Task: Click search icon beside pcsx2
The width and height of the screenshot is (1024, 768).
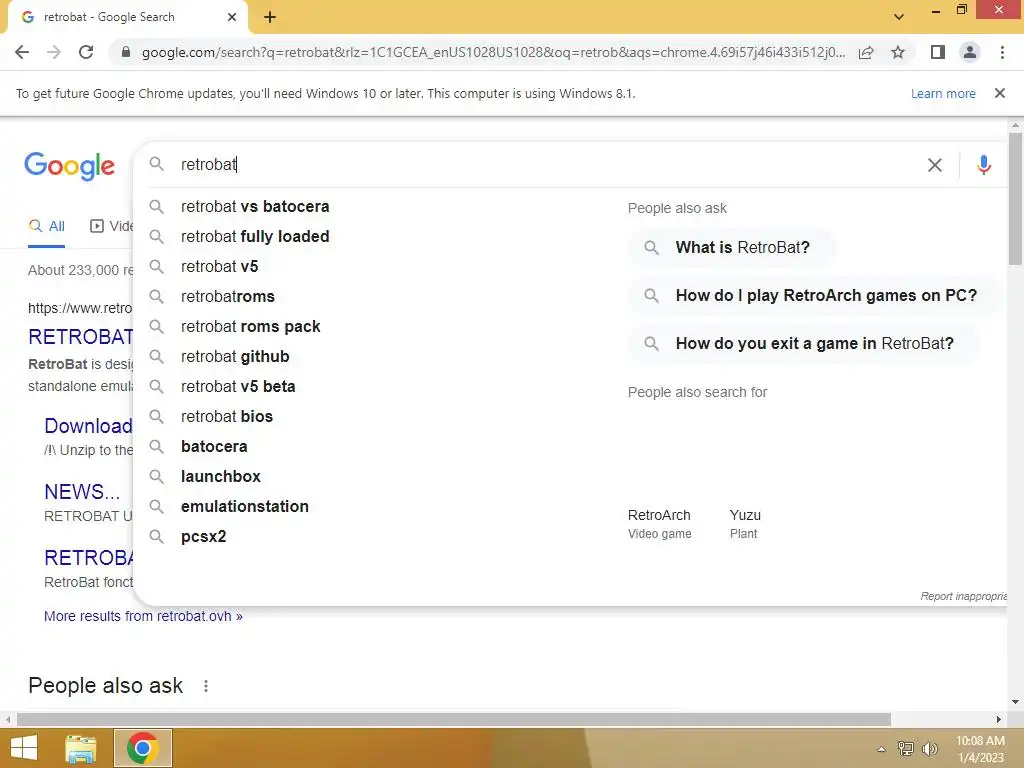Action: pyautogui.click(x=156, y=537)
